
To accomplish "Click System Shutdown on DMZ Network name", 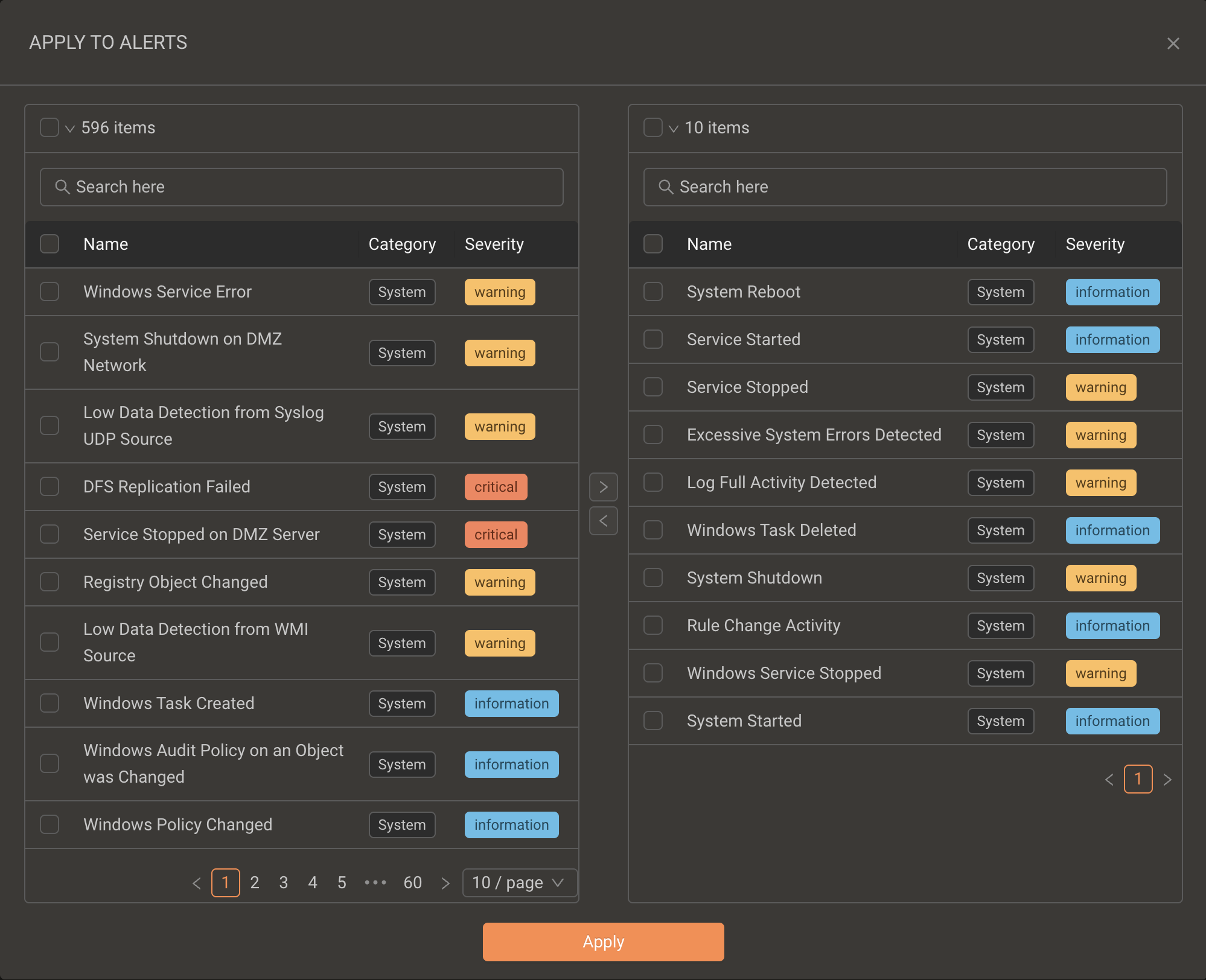I will pyautogui.click(x=183, y=352).
